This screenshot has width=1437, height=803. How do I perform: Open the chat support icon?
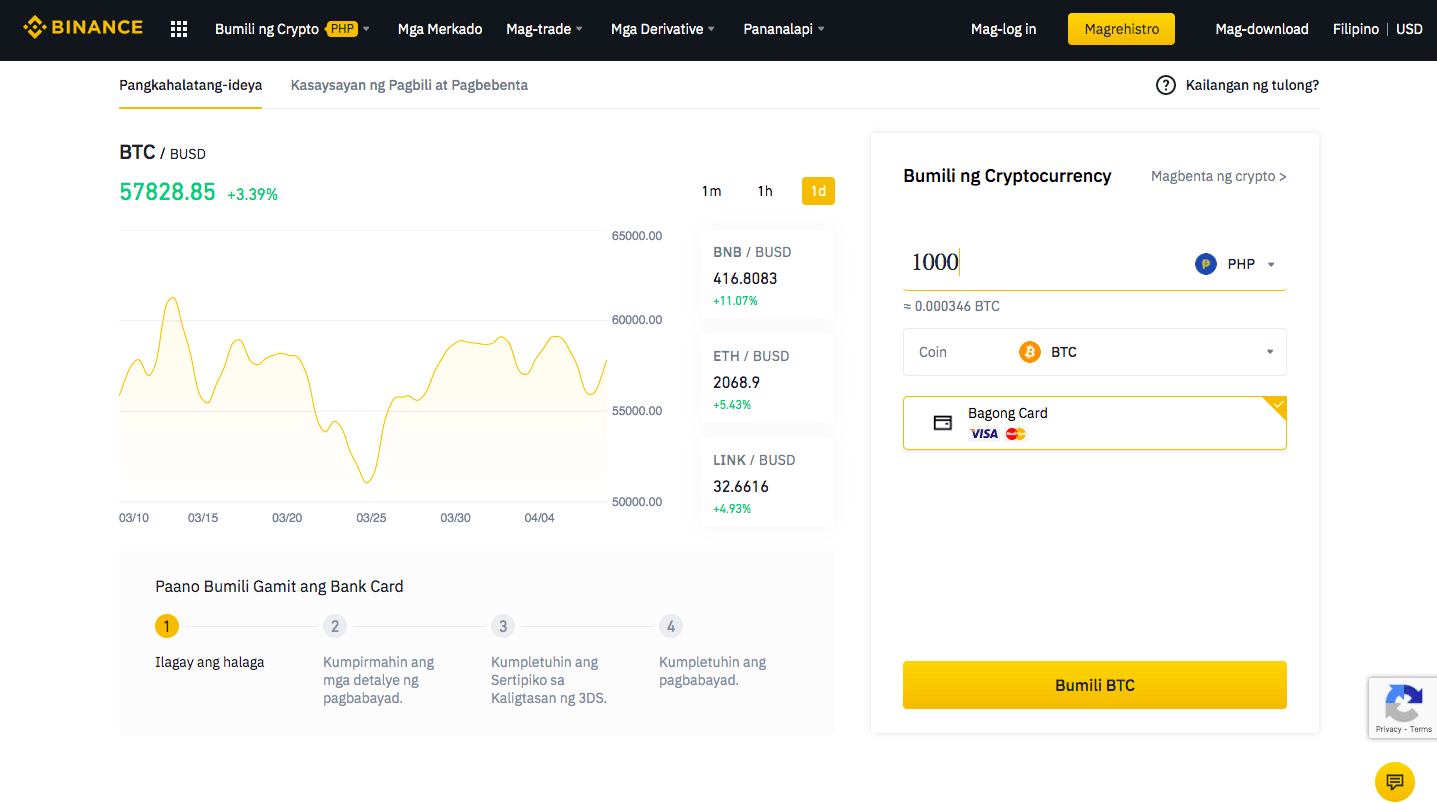pyautogui.click(x=1395, y=781)
